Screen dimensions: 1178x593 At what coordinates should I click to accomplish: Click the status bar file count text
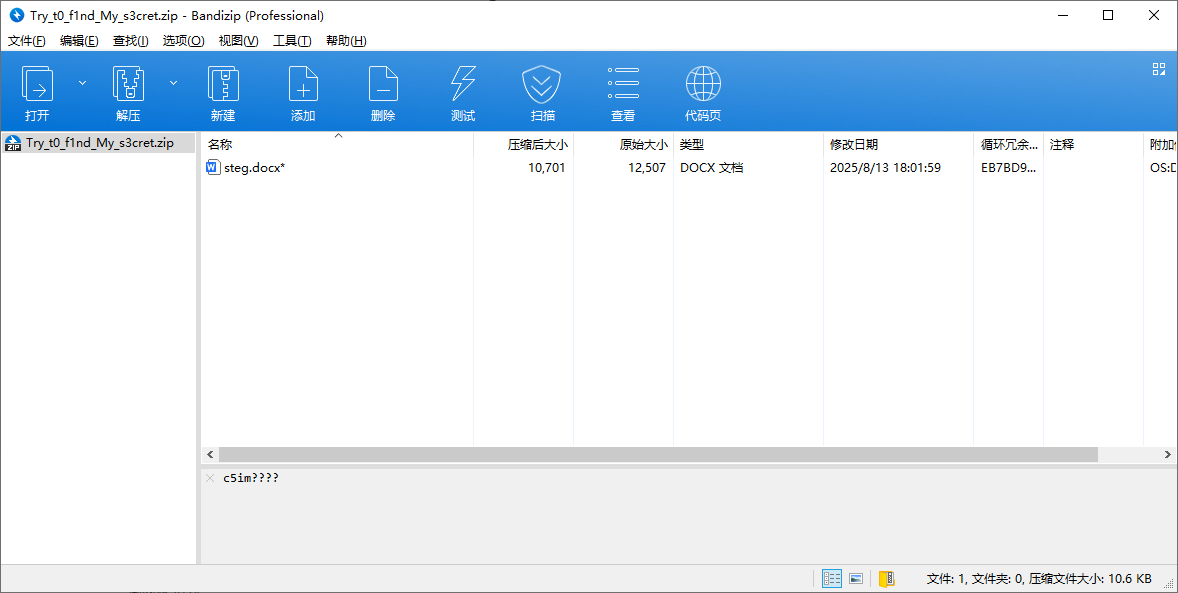pyautogui.click(x=1039, y=579)
